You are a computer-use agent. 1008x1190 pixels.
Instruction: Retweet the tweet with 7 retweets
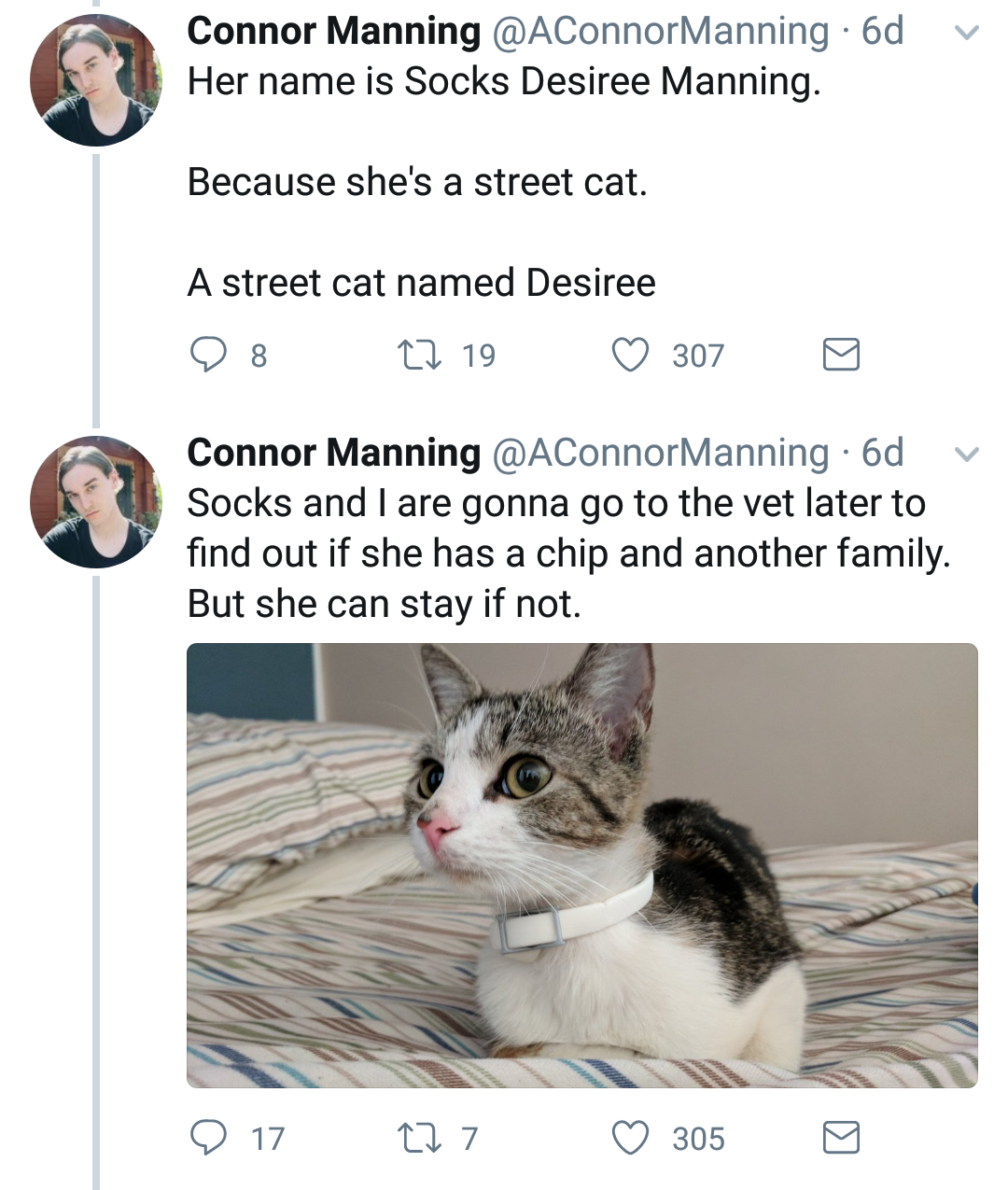(412, 1138)
